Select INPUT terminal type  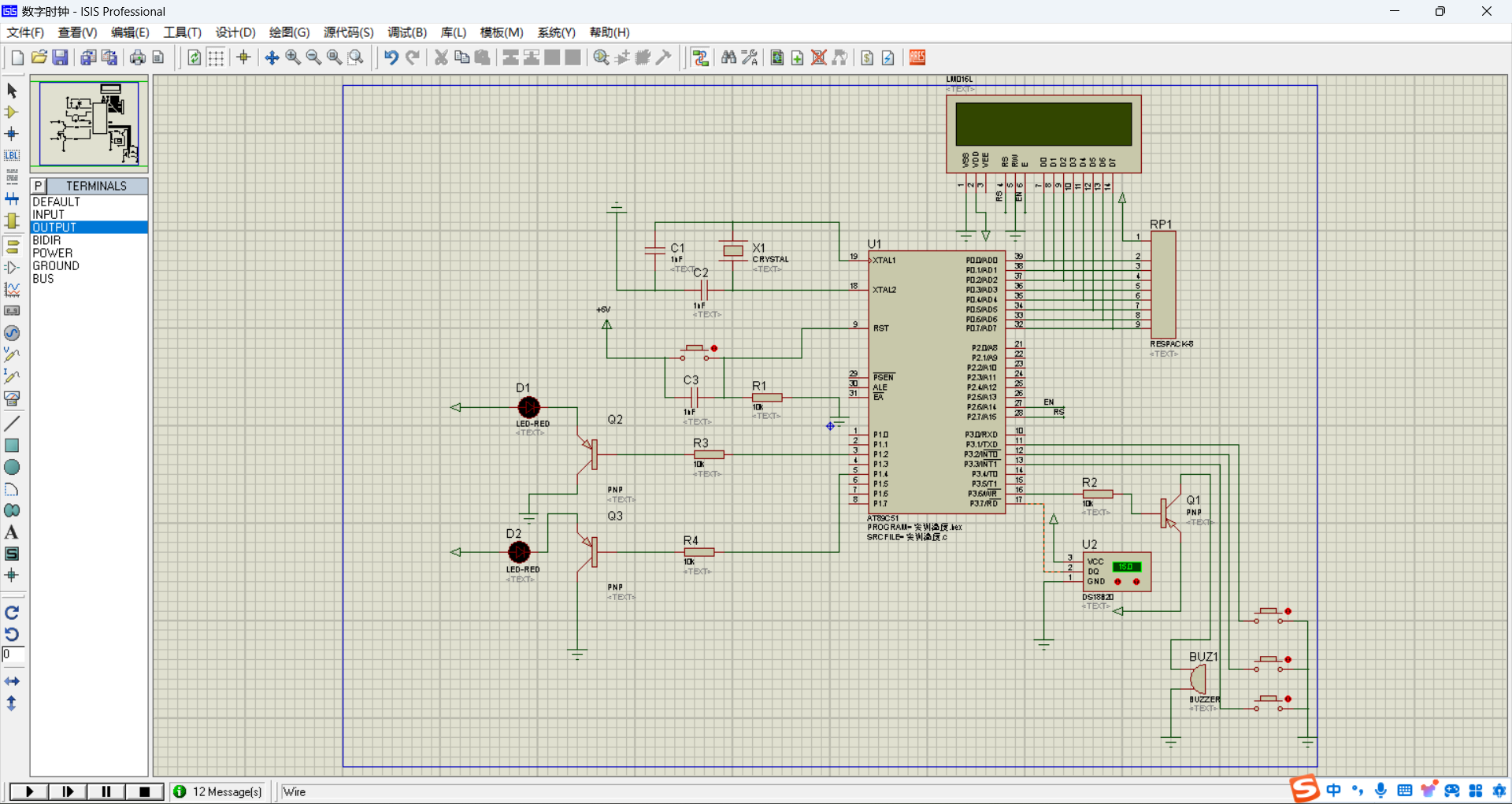89,214
